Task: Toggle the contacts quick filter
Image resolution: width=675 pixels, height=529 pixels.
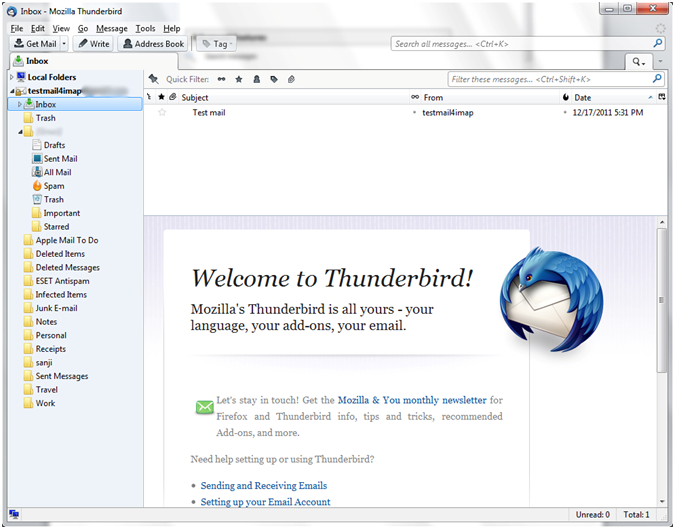Action: tap(257, 79)
